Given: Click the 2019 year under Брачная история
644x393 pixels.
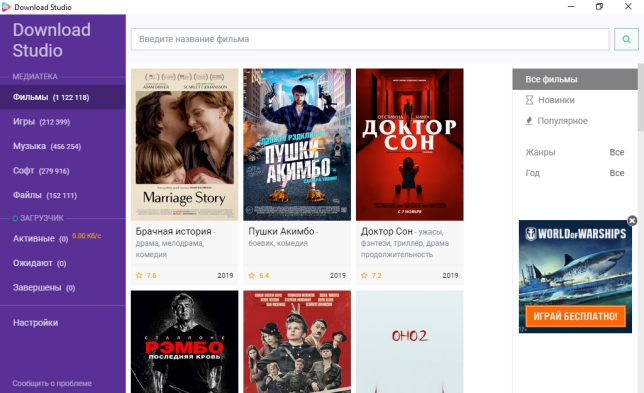Looking at the screenshot, I should pyautogui.click(x=225, y=276).
